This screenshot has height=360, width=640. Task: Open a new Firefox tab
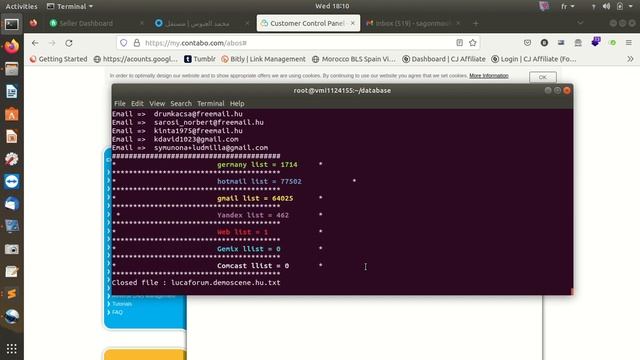click(476, 23)
